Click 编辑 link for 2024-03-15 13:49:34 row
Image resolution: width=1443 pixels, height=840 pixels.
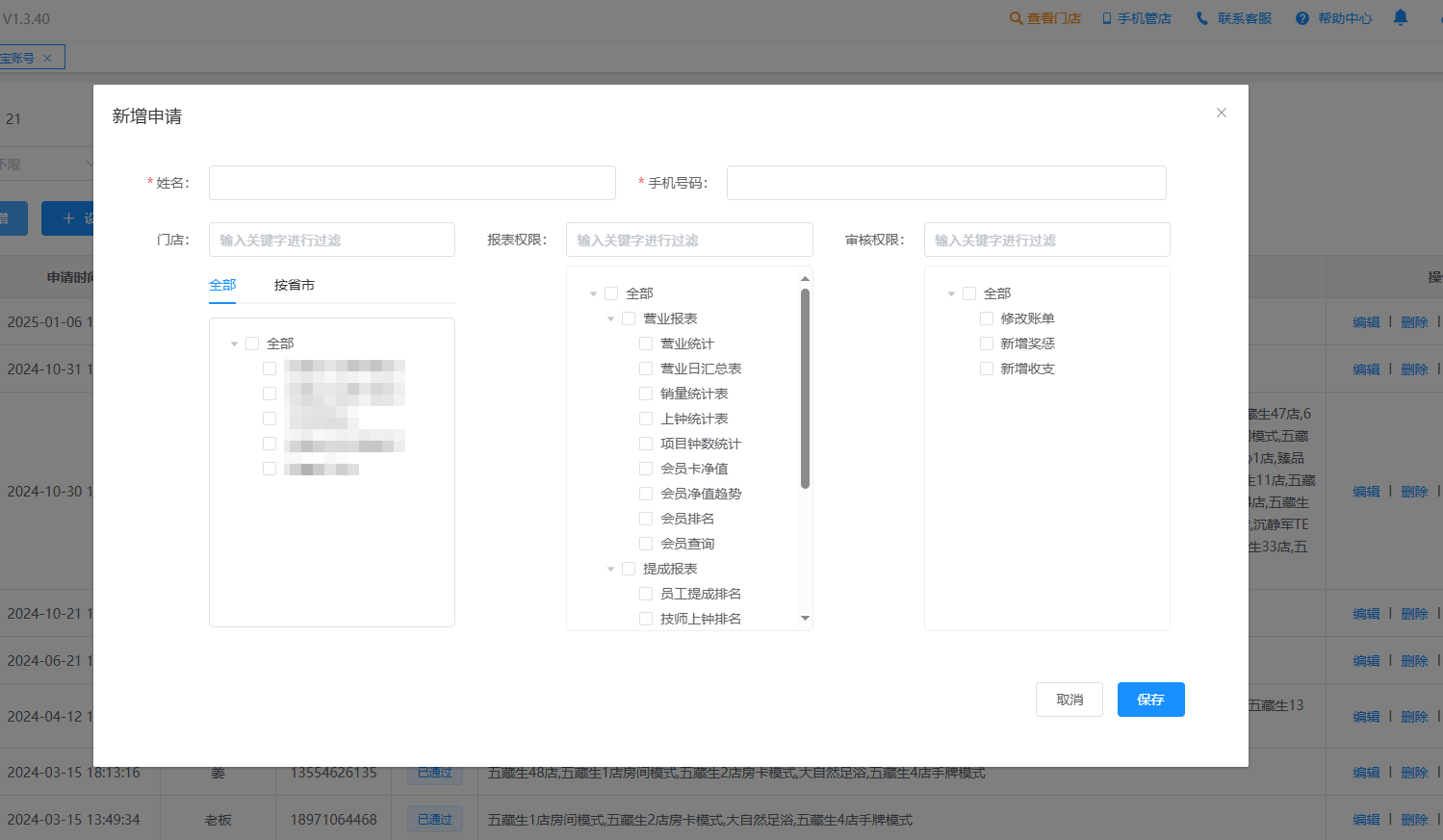point(1366,820)
